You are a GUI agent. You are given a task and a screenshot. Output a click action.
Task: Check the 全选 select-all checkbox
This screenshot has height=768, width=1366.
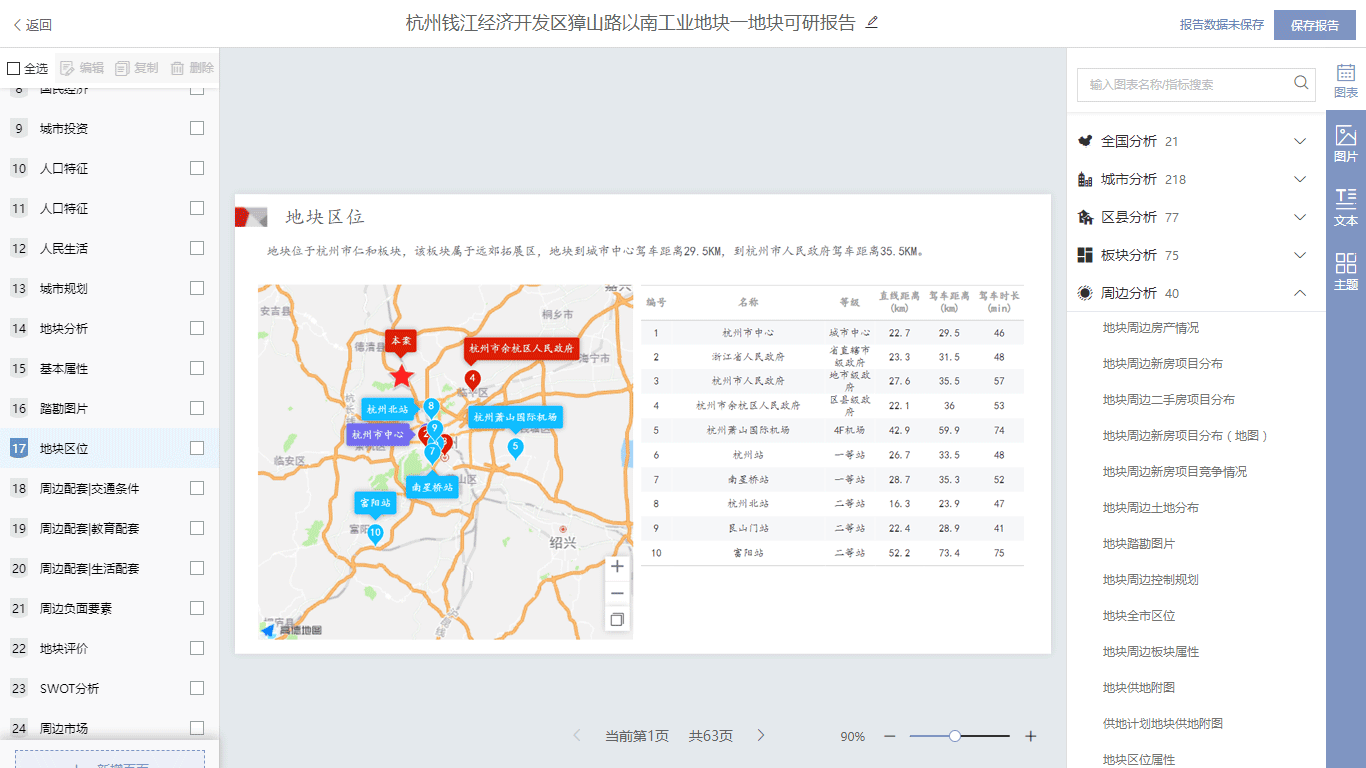coord(14,69)
